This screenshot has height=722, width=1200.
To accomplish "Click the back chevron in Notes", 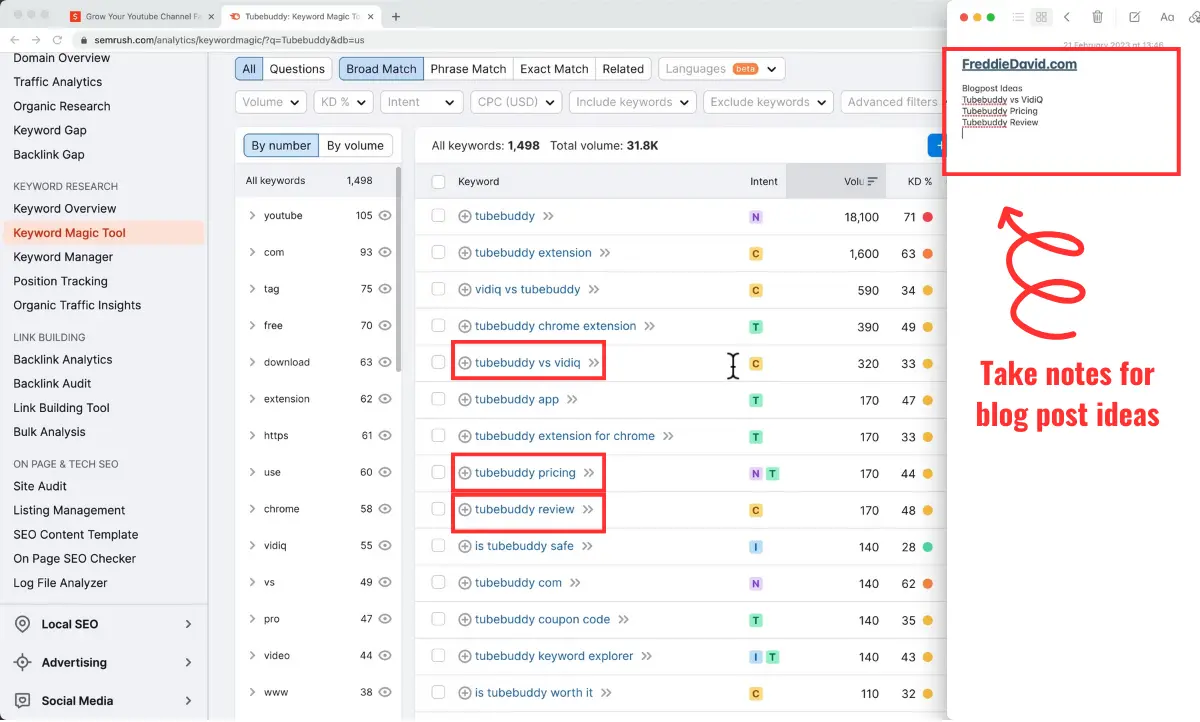I will pyautogui.click(x=1068, y=17).
